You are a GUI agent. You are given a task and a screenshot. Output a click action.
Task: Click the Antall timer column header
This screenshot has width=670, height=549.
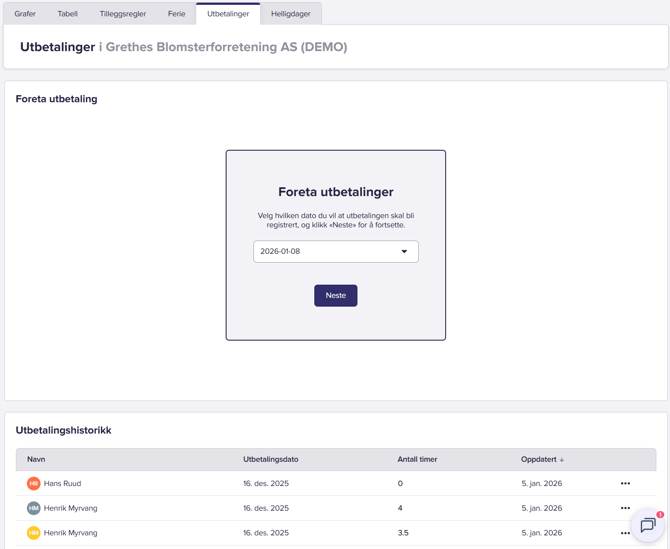(417, 460)
